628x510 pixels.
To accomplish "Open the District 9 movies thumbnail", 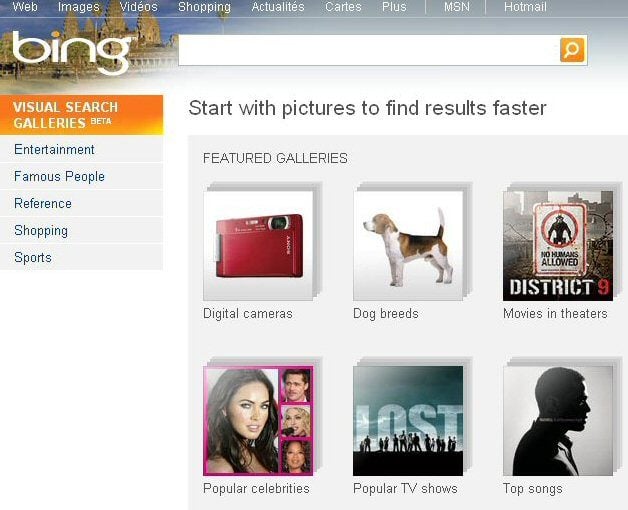I will coord(558,246).
